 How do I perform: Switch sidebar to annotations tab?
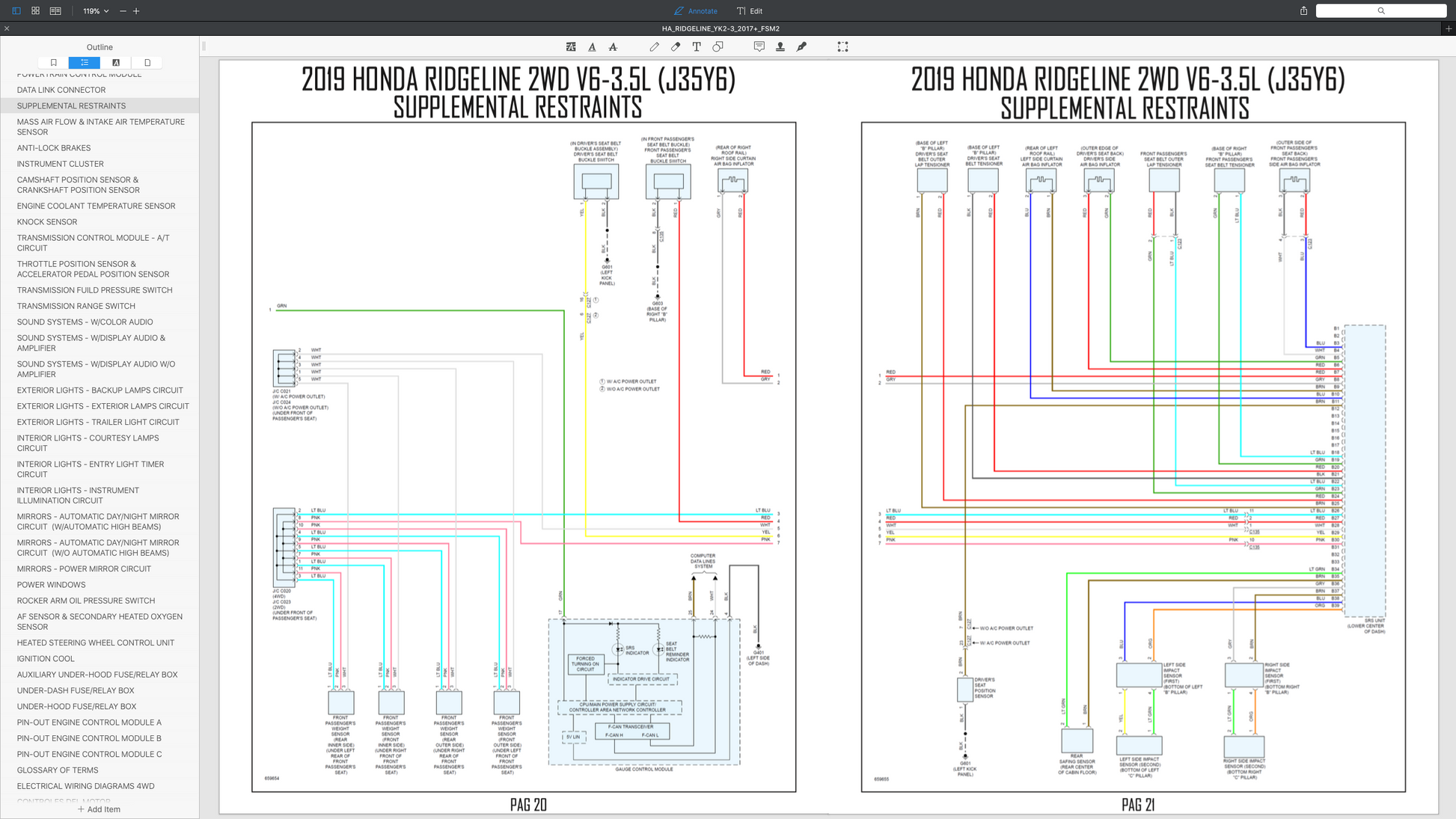116,63
